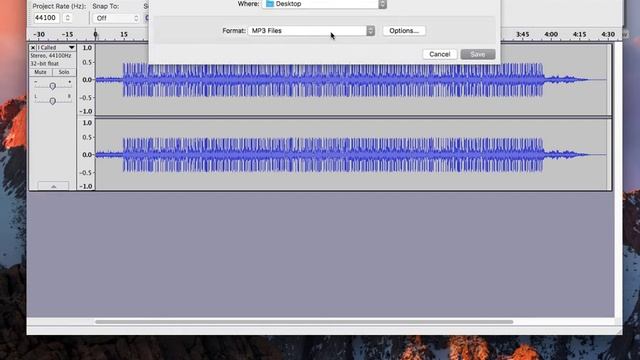Screen dimensions: 640x360
Task: Click the 15 mark on the timeline ruler
Action: coord(124,34)
